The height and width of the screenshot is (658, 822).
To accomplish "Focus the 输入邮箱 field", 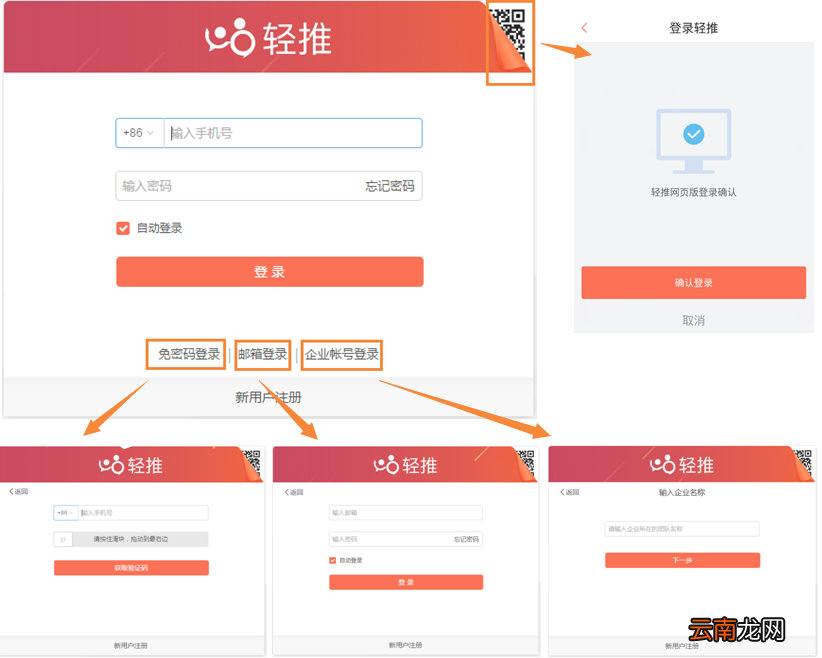I will [406, 513].
